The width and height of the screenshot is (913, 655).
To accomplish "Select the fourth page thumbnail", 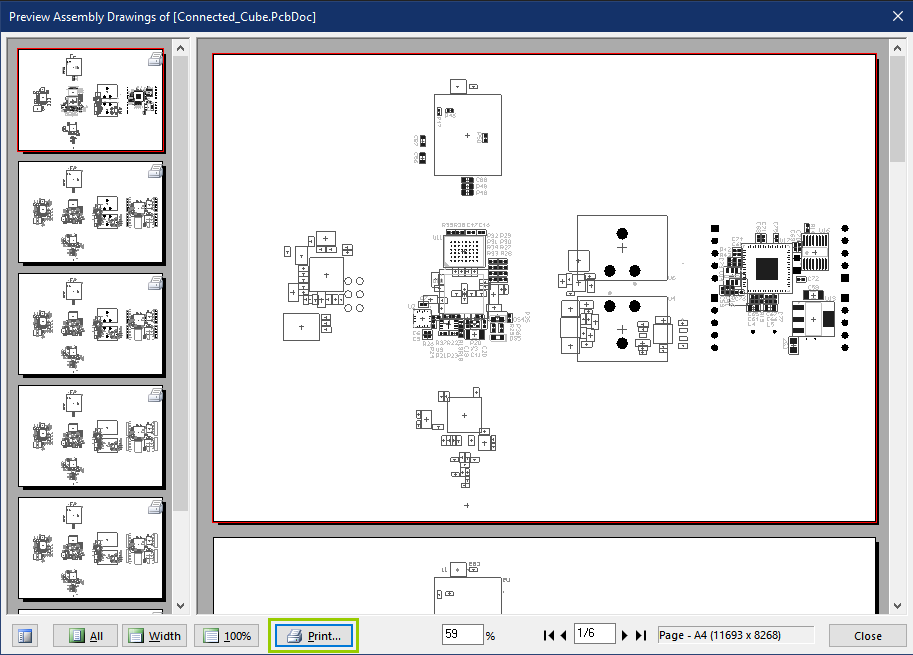I will (x=91, y=436).
